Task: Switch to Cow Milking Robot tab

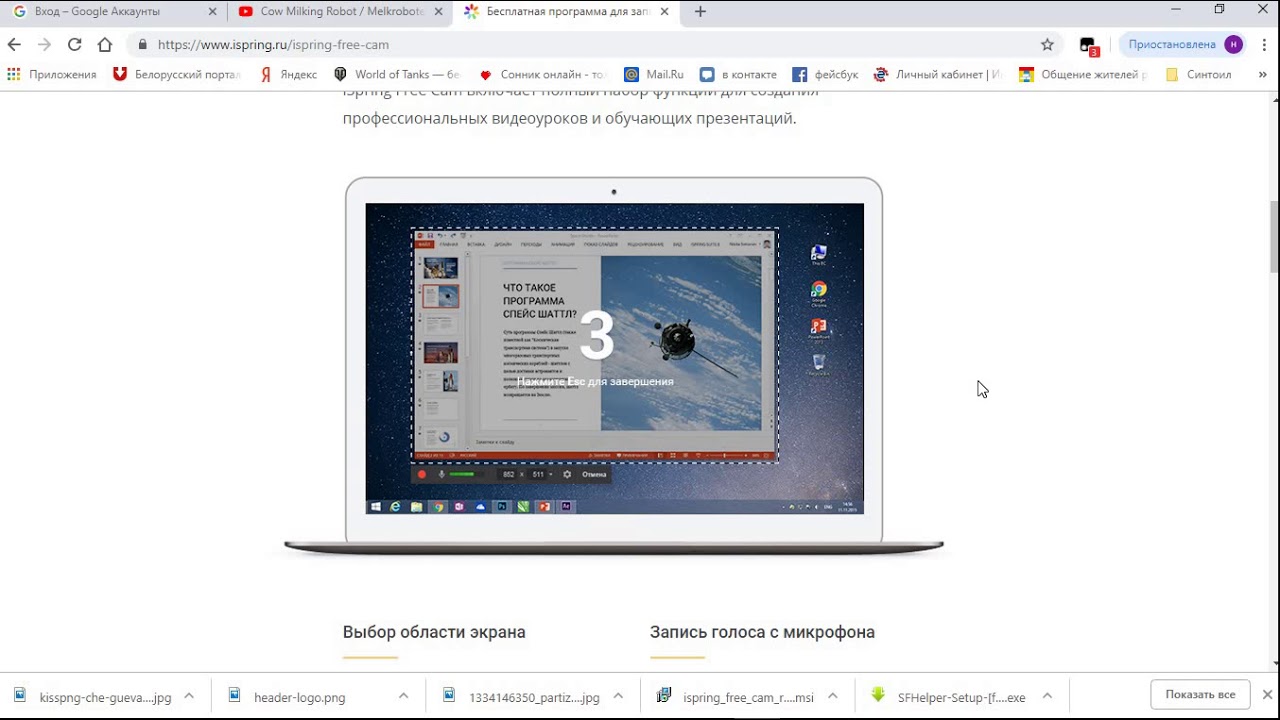Action: (339, 12)
